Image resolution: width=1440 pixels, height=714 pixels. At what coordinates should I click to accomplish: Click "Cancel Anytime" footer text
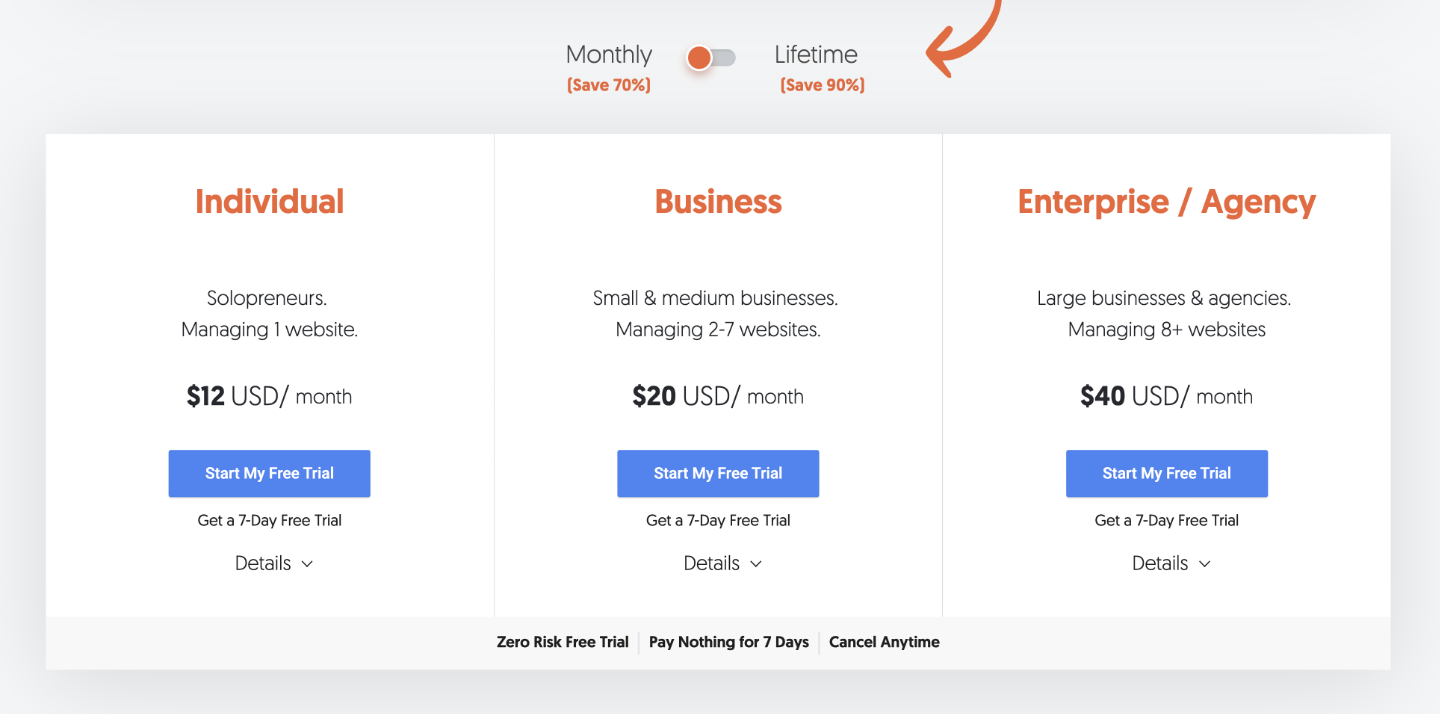coord(884,643)
